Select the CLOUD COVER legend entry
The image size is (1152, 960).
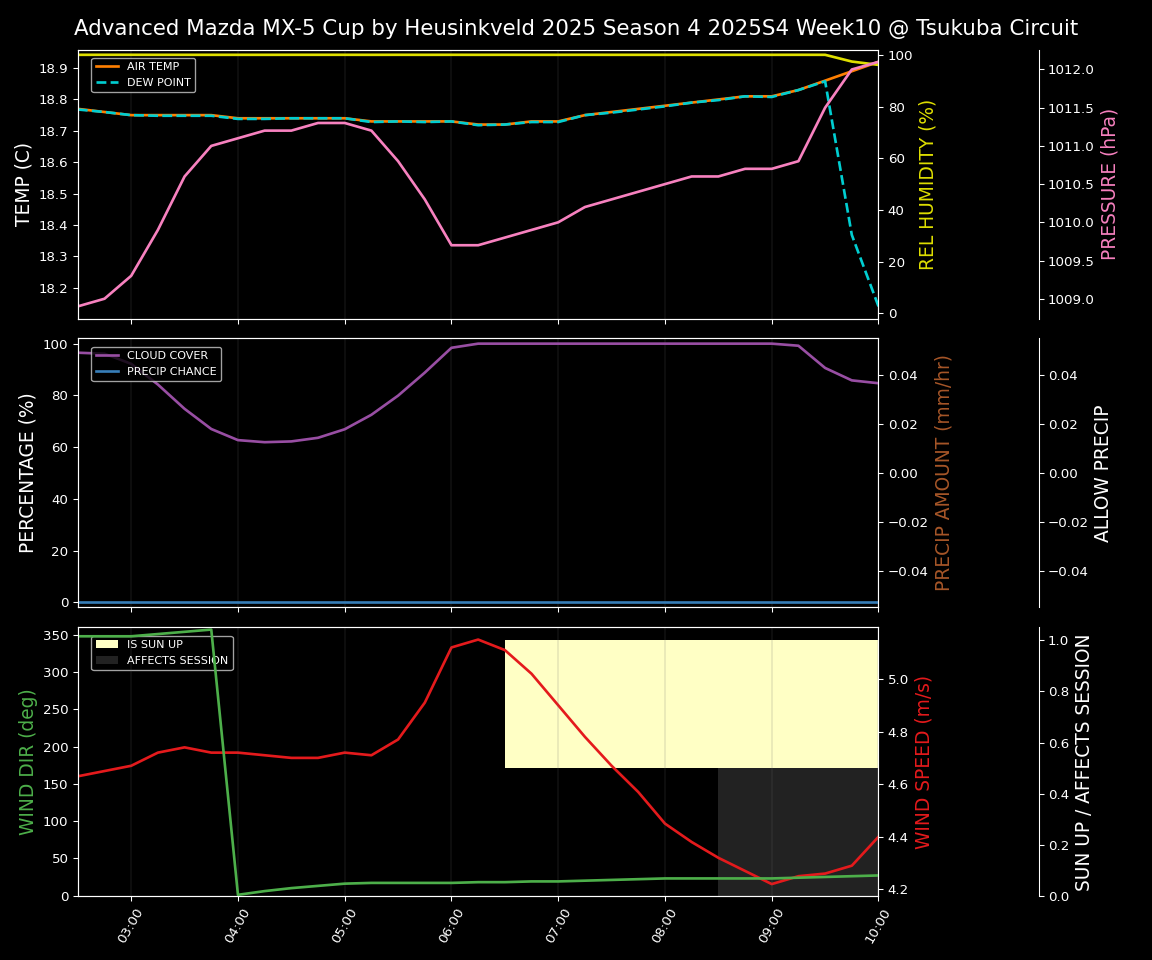tap(167, 356)
